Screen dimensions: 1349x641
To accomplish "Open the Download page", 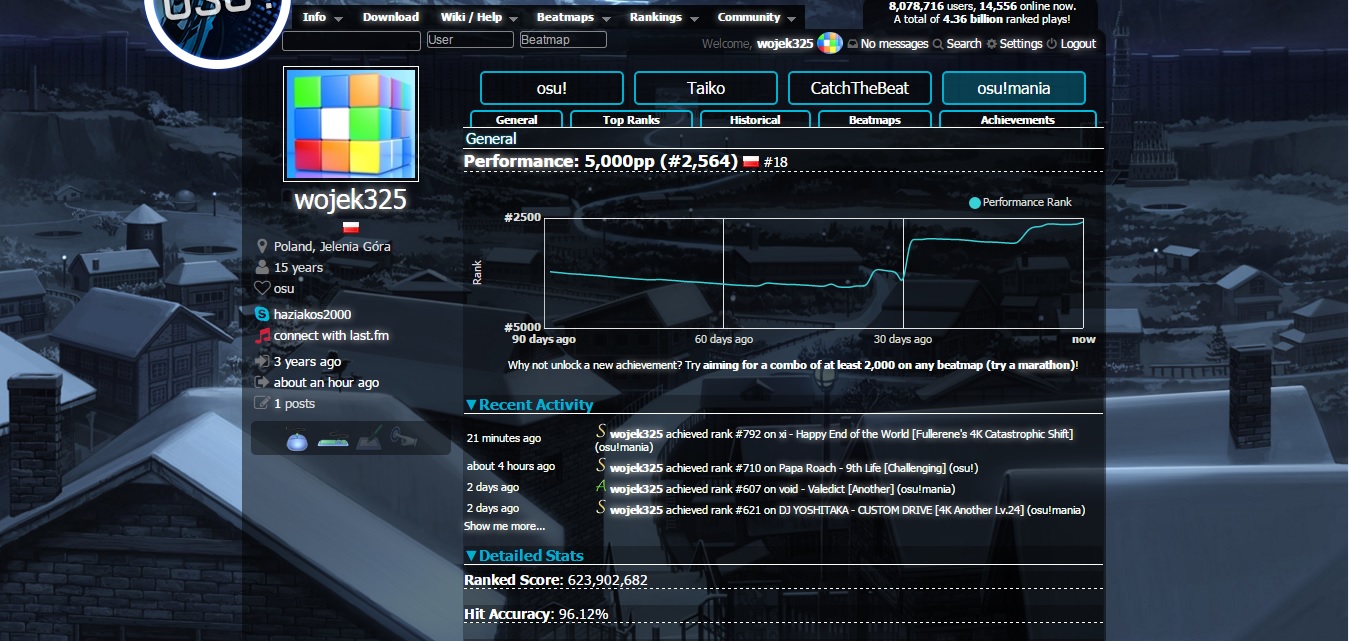I will click(390, 18).
